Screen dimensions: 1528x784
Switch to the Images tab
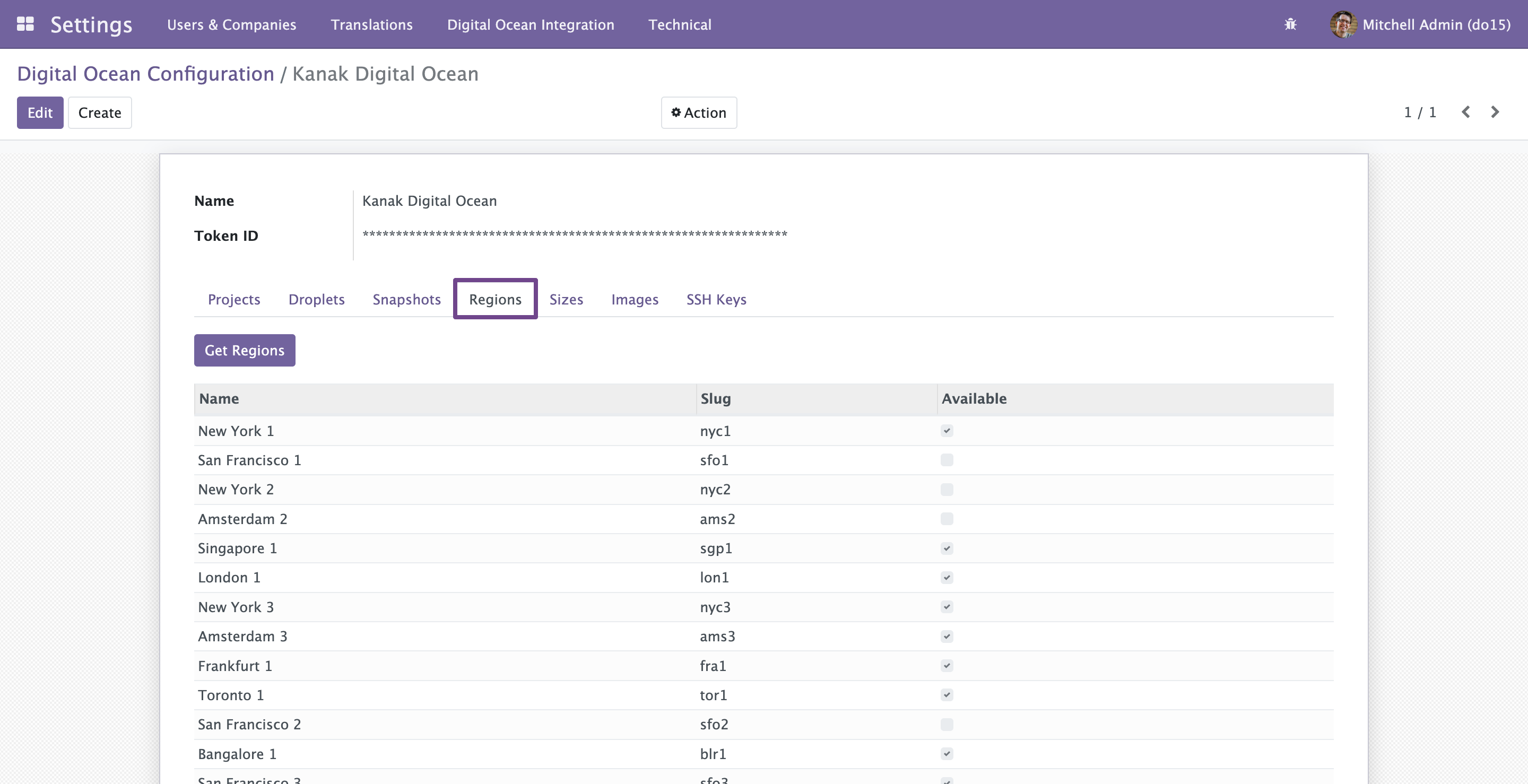point(635,300)
